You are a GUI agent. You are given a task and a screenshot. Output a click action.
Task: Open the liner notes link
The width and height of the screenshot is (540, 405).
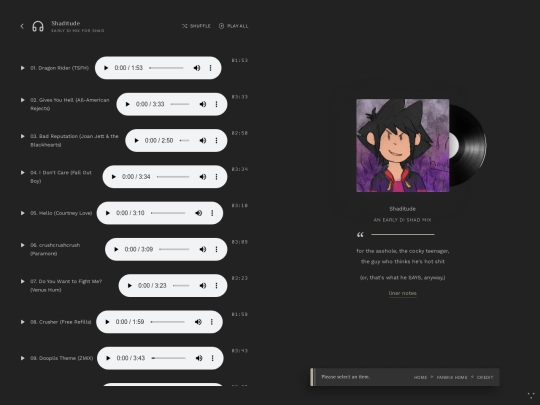click(403, 293)
